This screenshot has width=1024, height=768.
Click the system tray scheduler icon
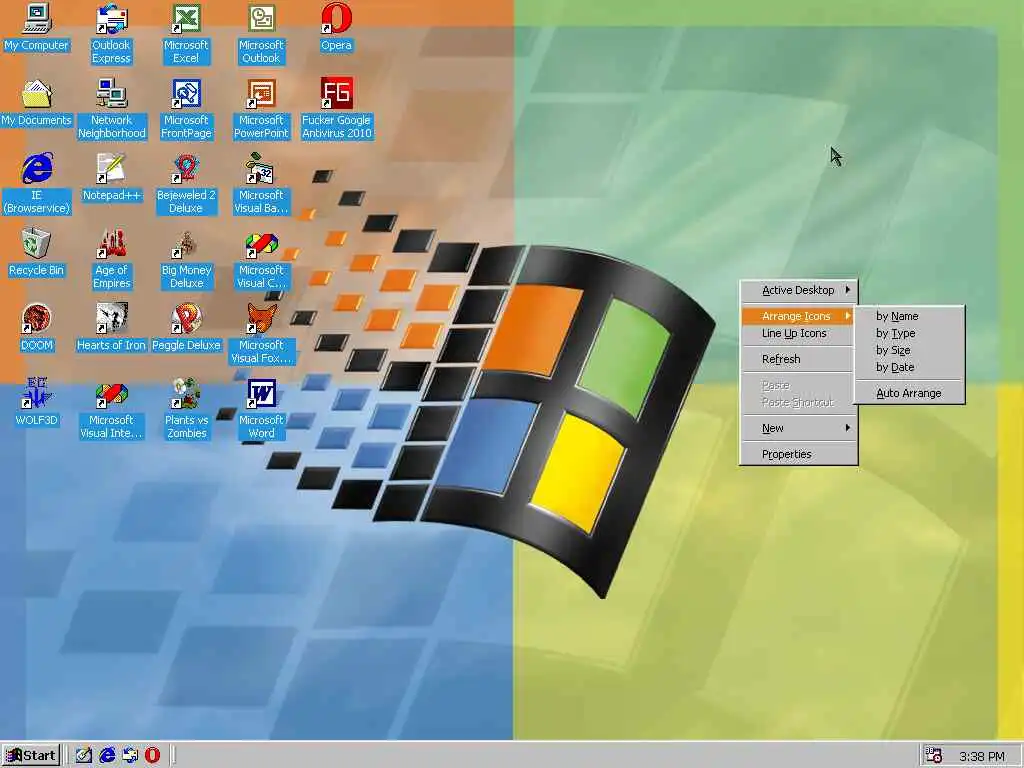(x=934, y=756)
